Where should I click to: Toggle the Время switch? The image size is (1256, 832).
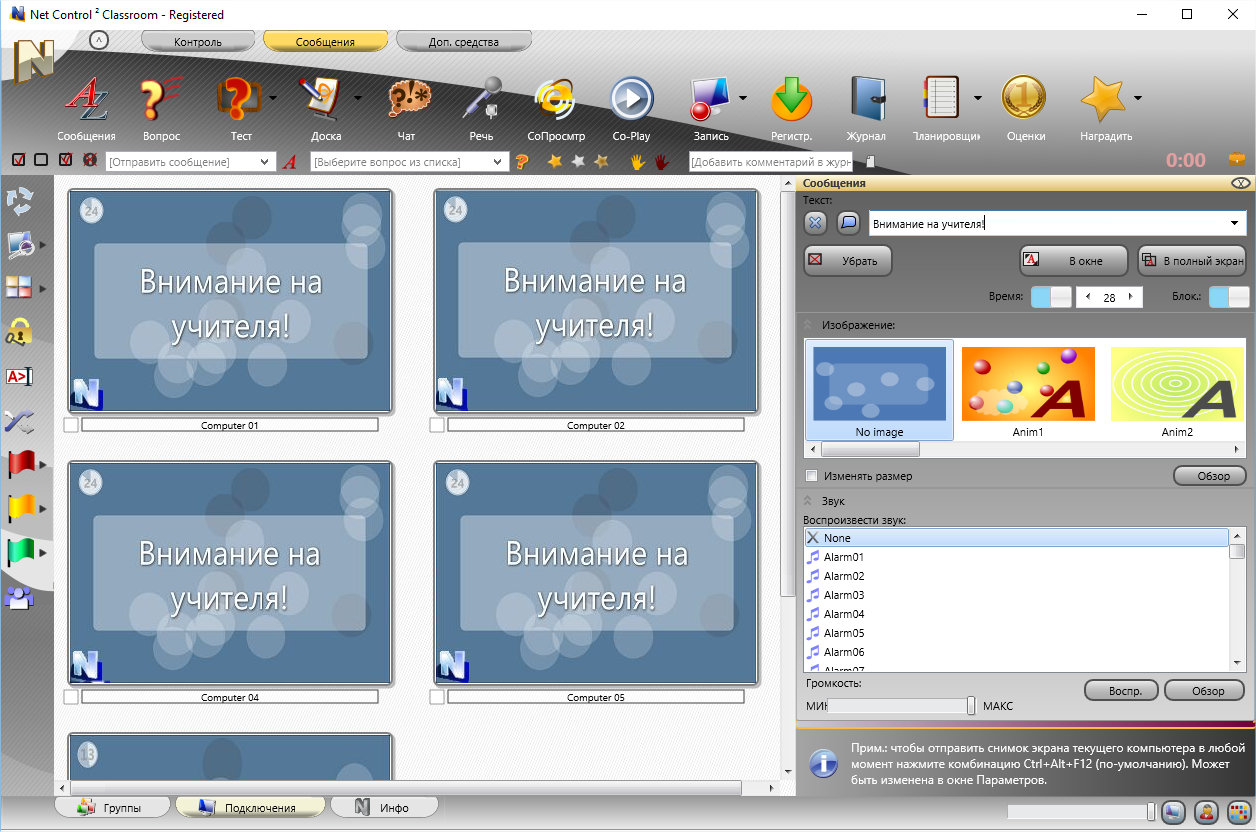1050,297
